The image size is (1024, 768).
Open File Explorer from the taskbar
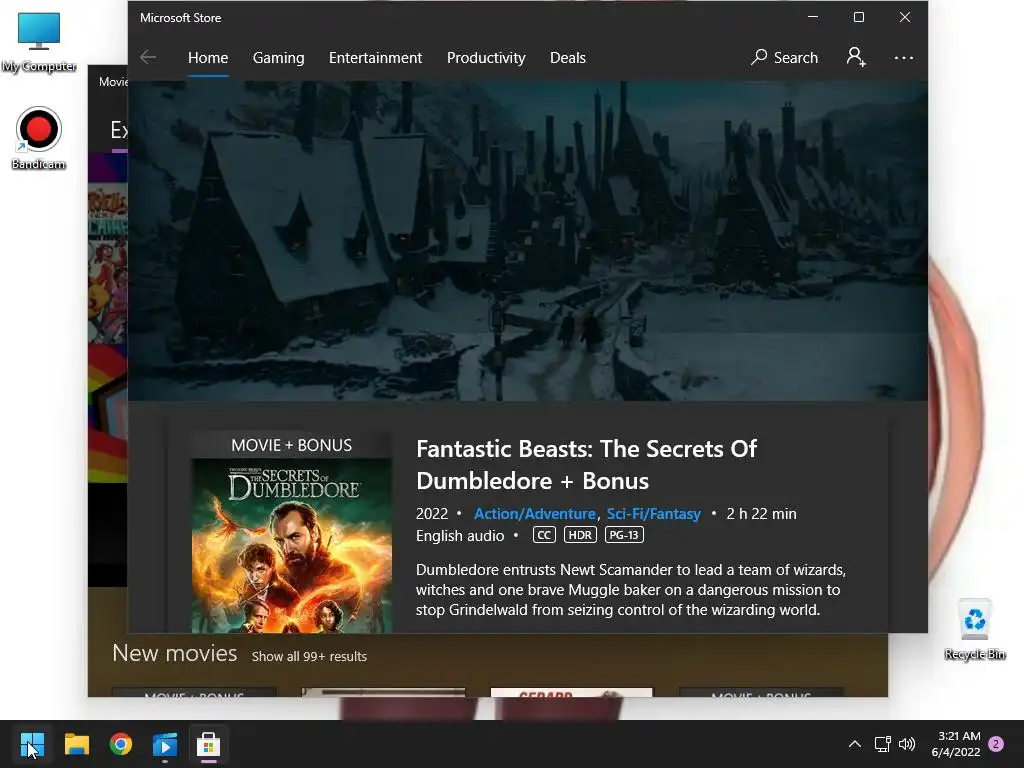point(76,744)
